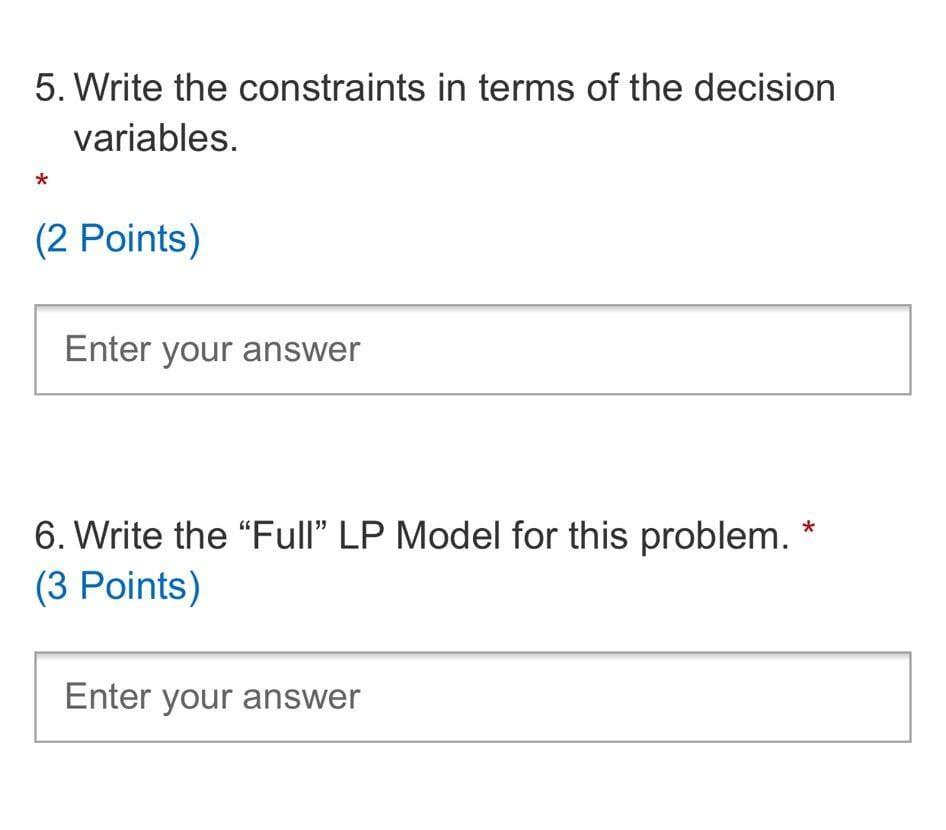
Task: Click the word "decision" in question 5
Action: (x=764, y=88)
